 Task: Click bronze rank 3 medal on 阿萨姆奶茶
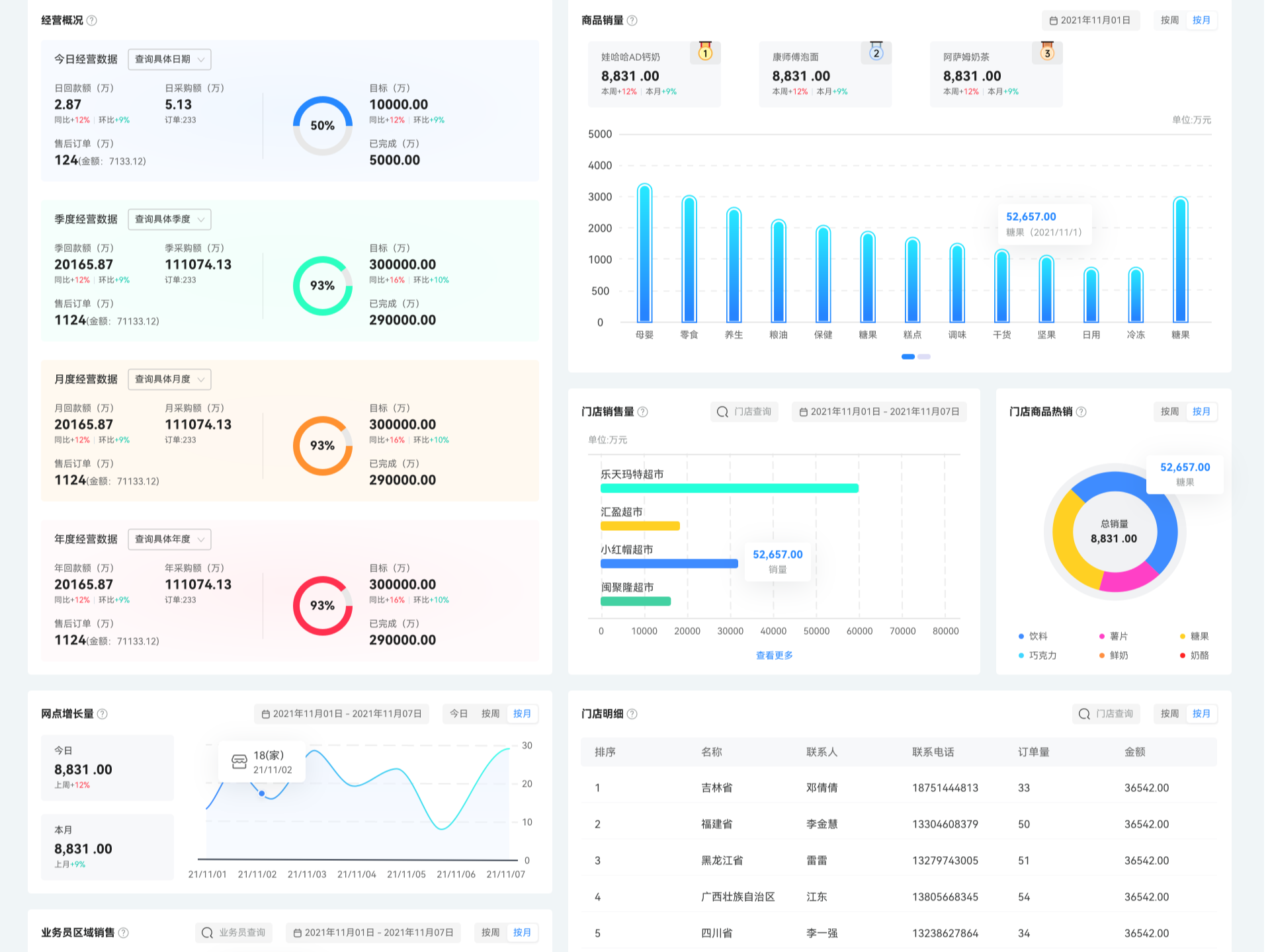pyautogui.click(x=1047, y=52)
